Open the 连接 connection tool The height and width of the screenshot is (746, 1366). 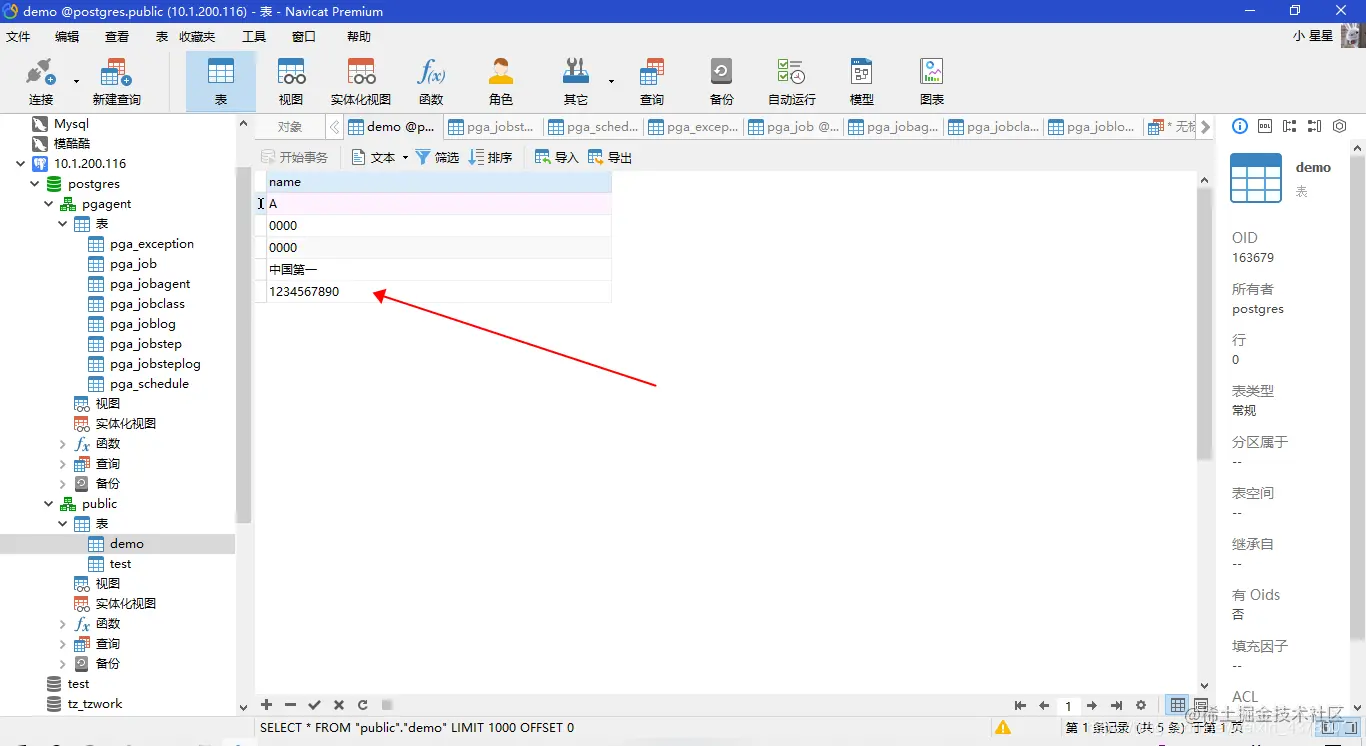(41, 81)
